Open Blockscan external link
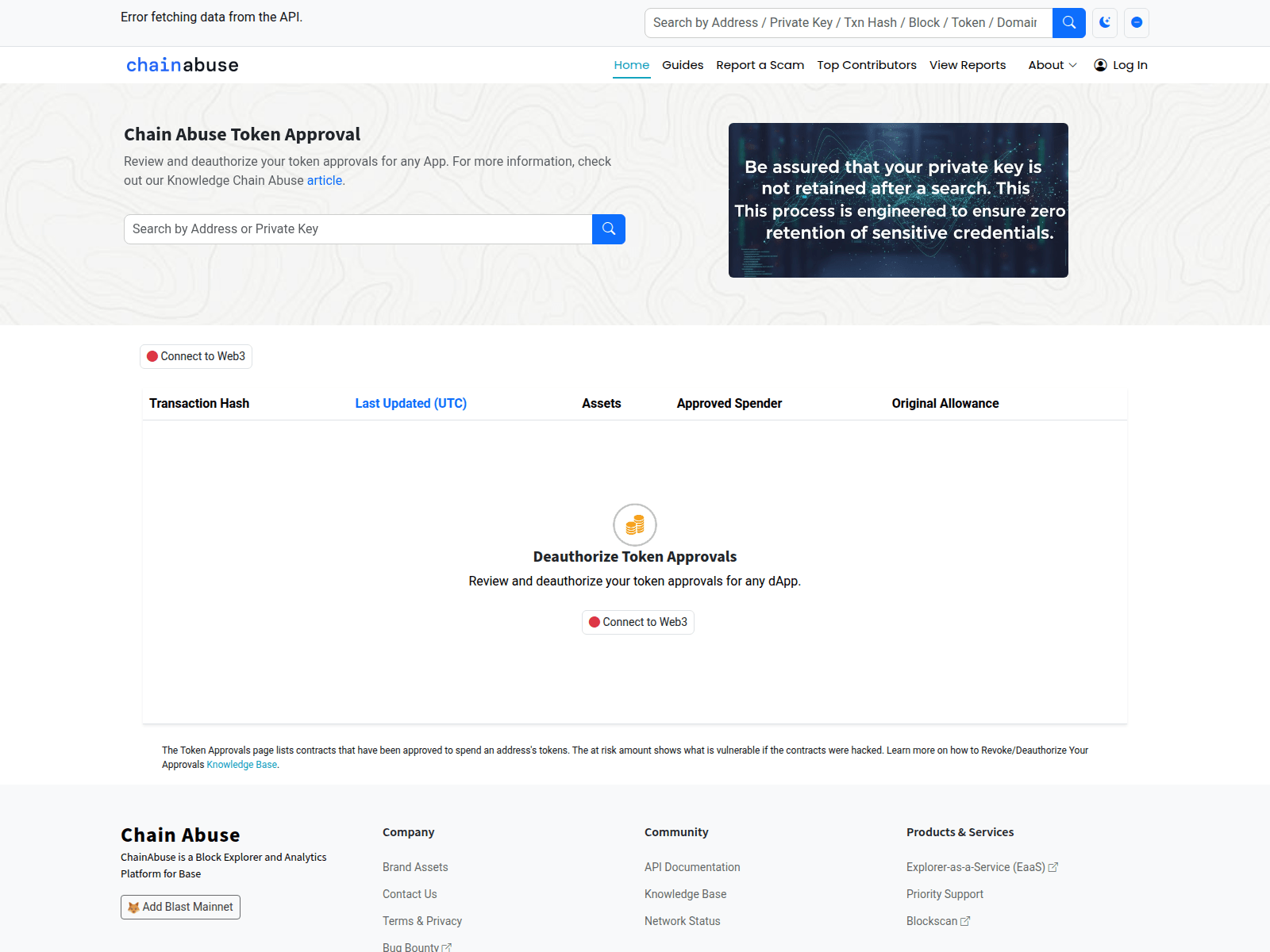 click(938, 921)
